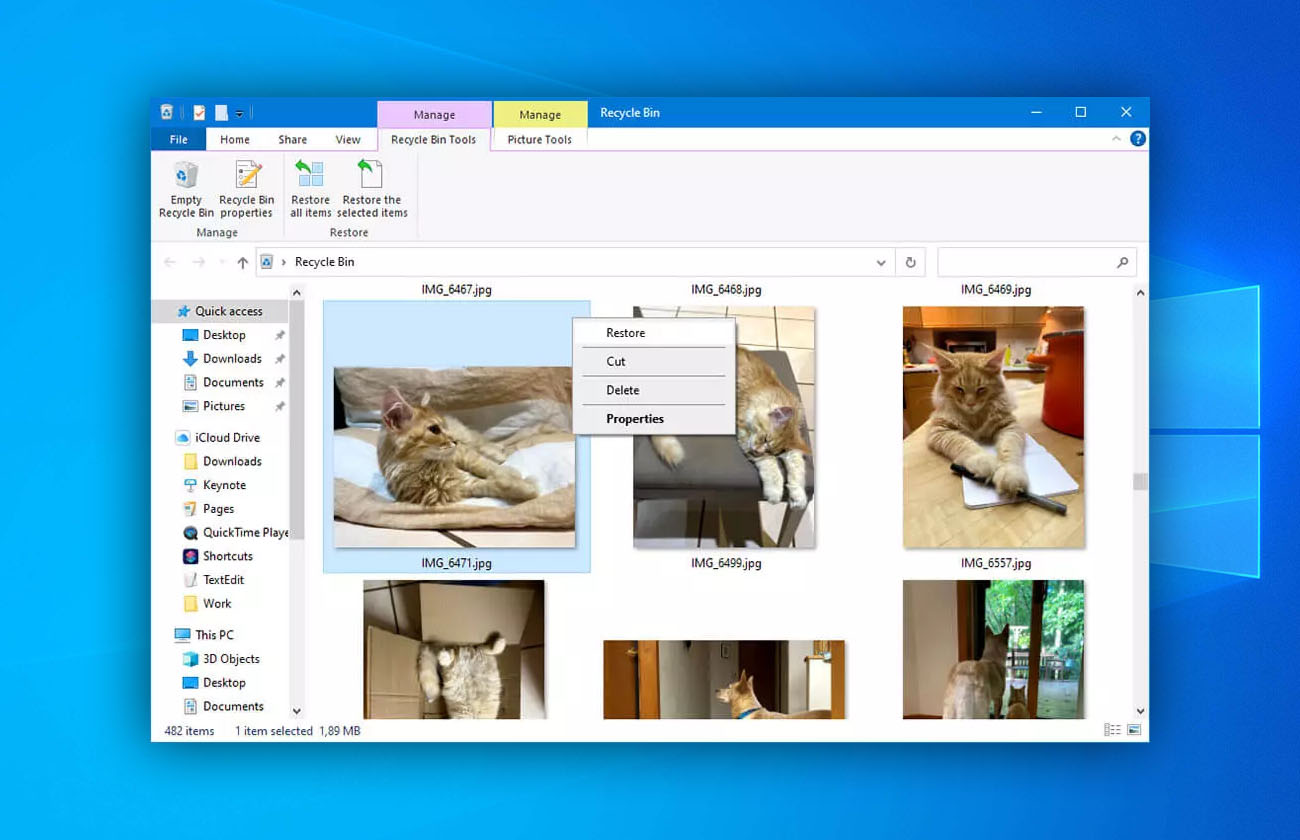Open the iCloud Drive sidebar entry
This screenshot has height=840, width=1300.
click(x=228, y=437)
